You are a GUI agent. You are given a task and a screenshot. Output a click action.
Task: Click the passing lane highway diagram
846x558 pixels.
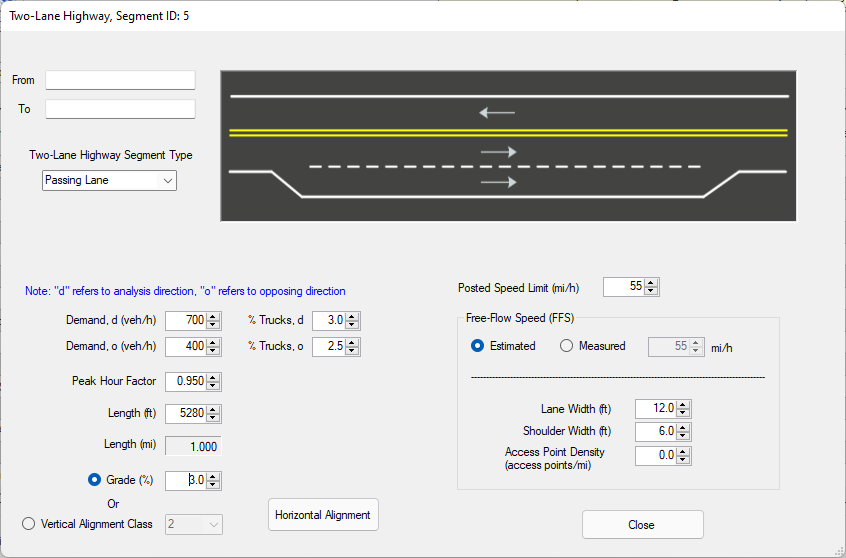coord(508,146)
